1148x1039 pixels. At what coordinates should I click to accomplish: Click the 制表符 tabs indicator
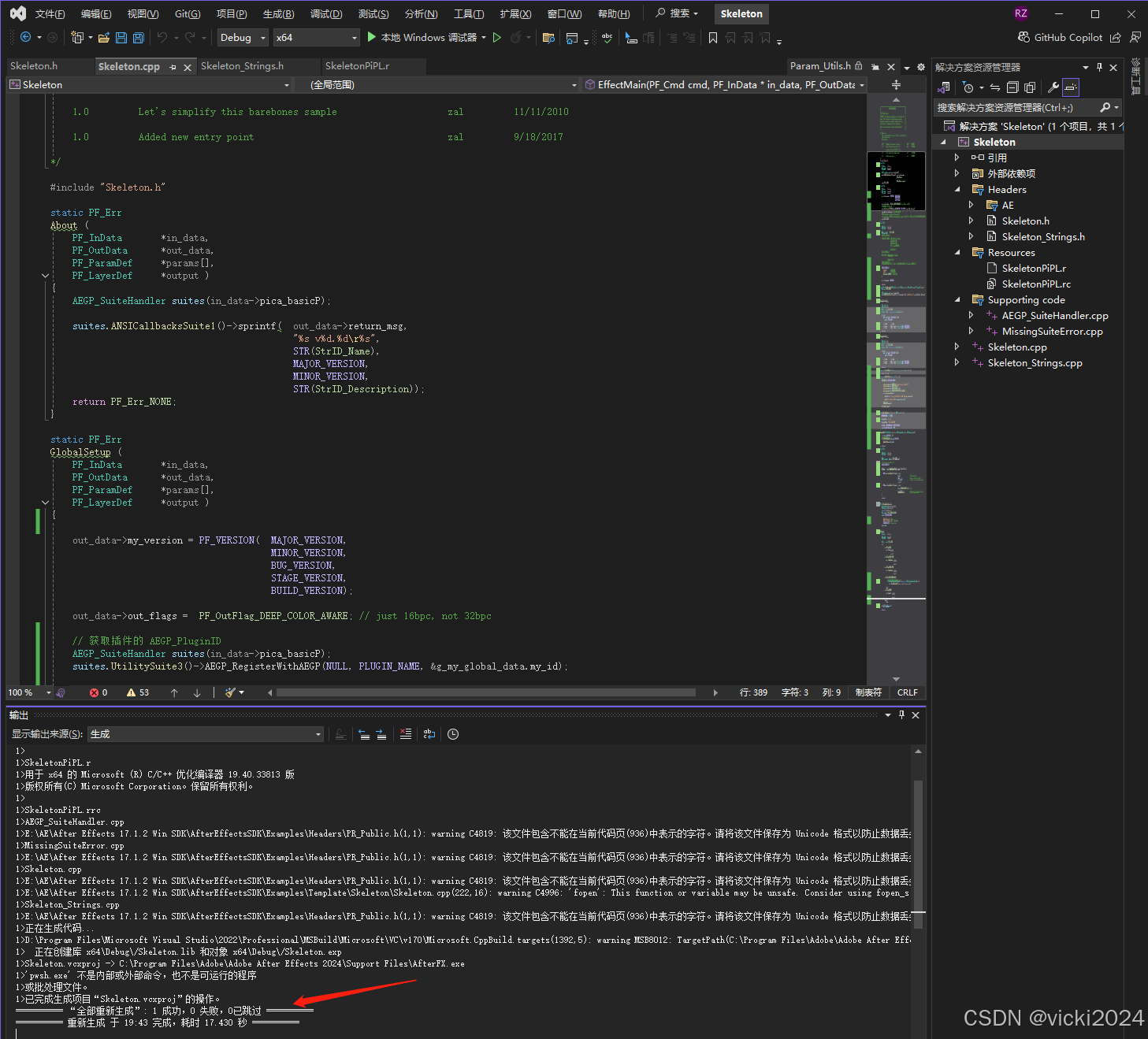(868, 692)
